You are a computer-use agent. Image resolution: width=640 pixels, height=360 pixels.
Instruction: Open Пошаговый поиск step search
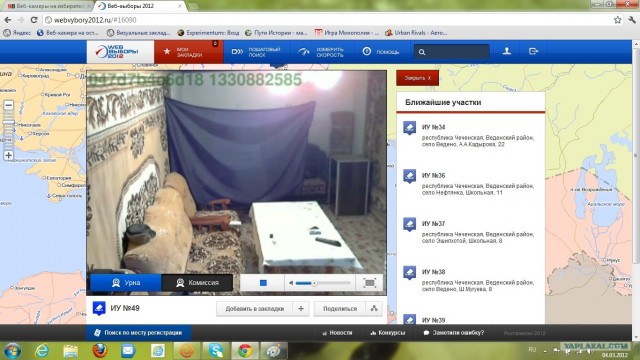point(256,52)
